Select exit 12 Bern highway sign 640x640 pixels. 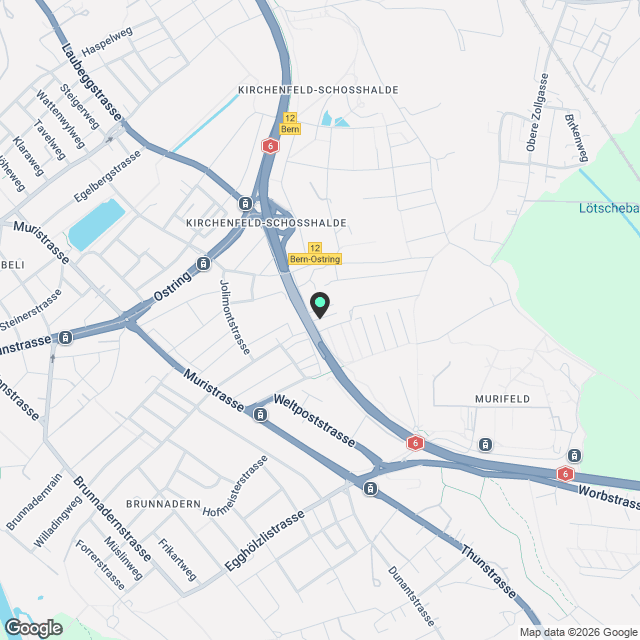pos(290,124)
